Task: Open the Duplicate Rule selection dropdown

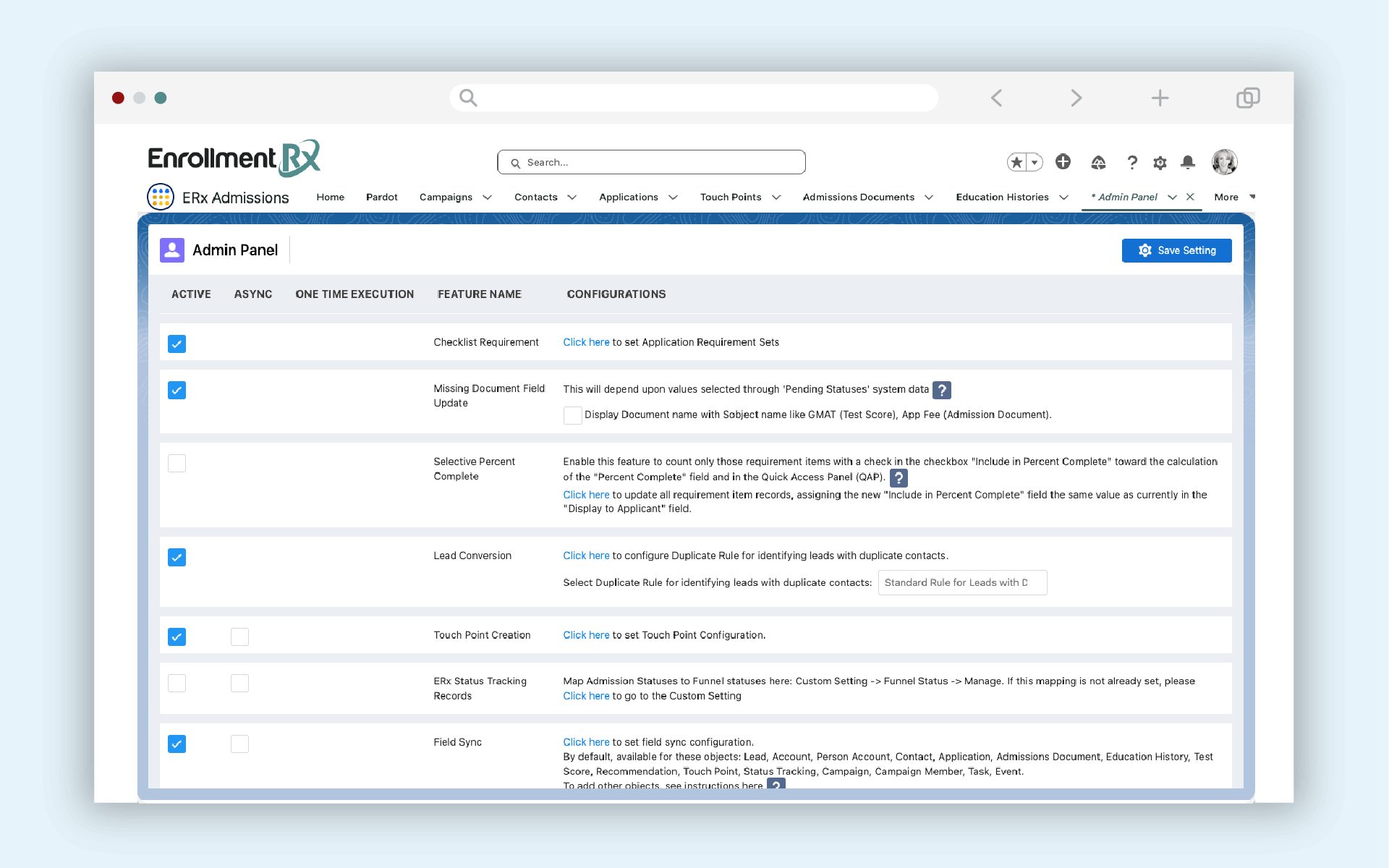Action: click(961, 583)
